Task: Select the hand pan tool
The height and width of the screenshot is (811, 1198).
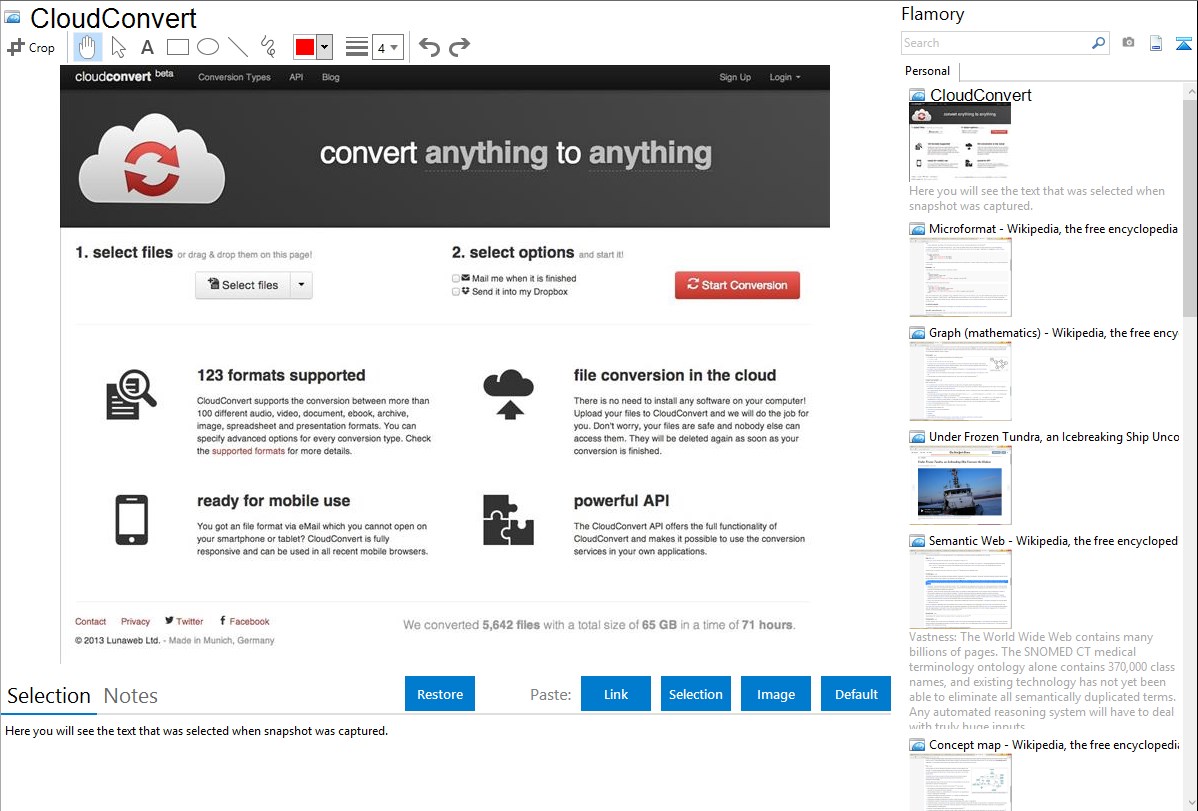Action: coord(88,47)
